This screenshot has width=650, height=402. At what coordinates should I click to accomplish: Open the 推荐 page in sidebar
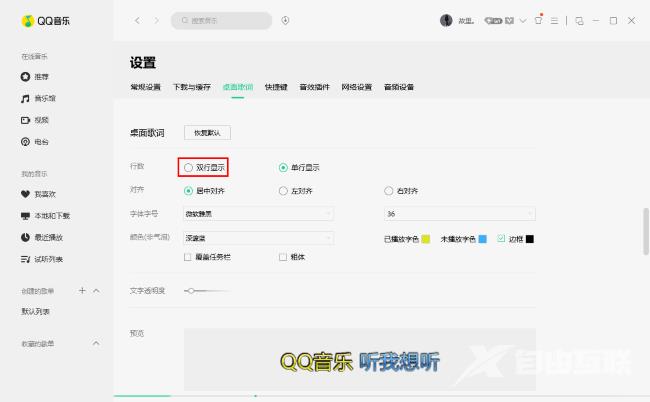[x=35, y=77]
